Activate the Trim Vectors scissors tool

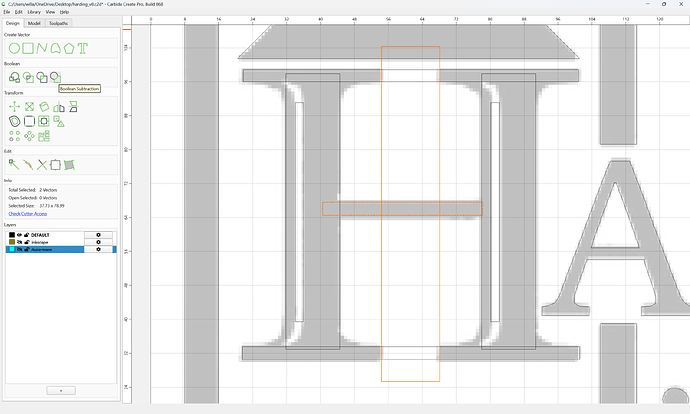click(x=42, y=165)
